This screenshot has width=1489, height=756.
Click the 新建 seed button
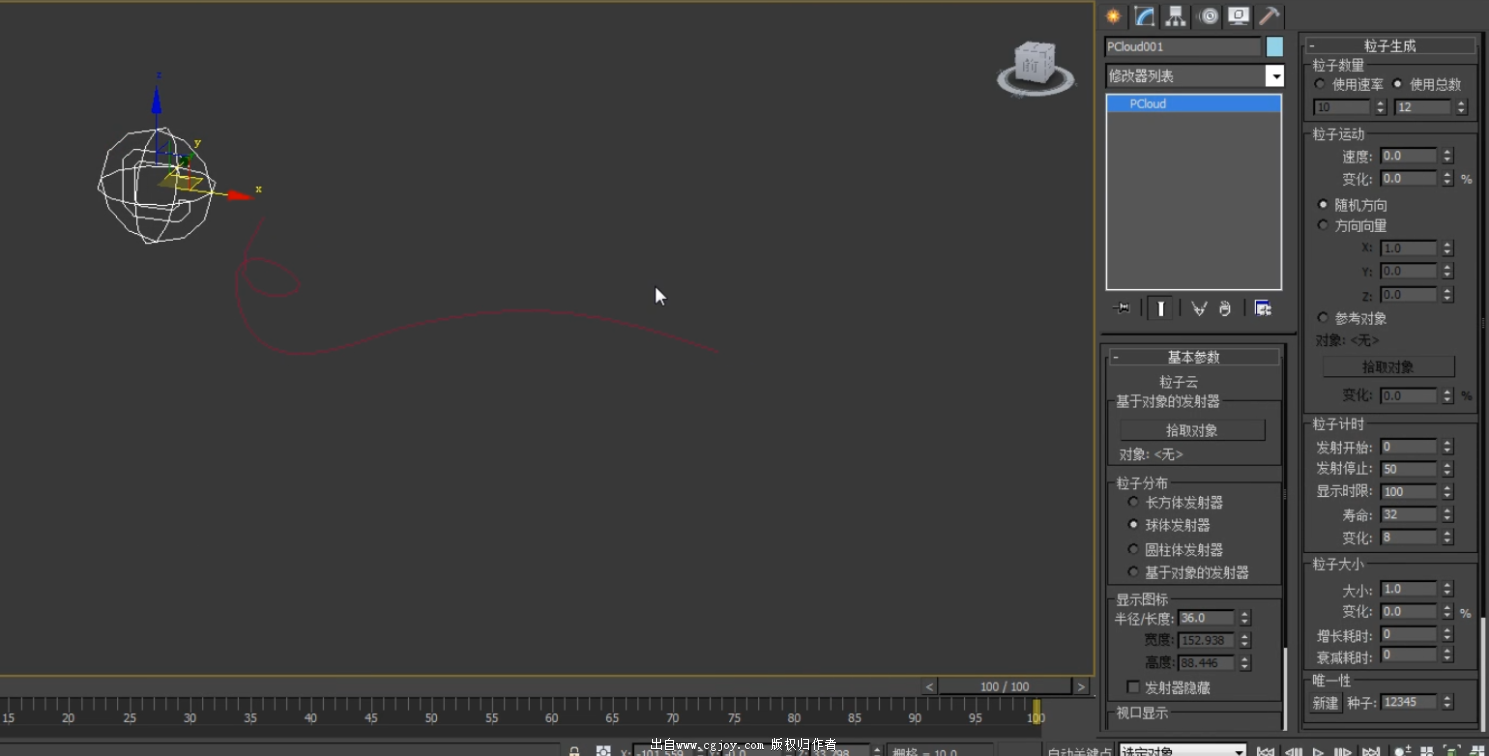pos(1325,703)
